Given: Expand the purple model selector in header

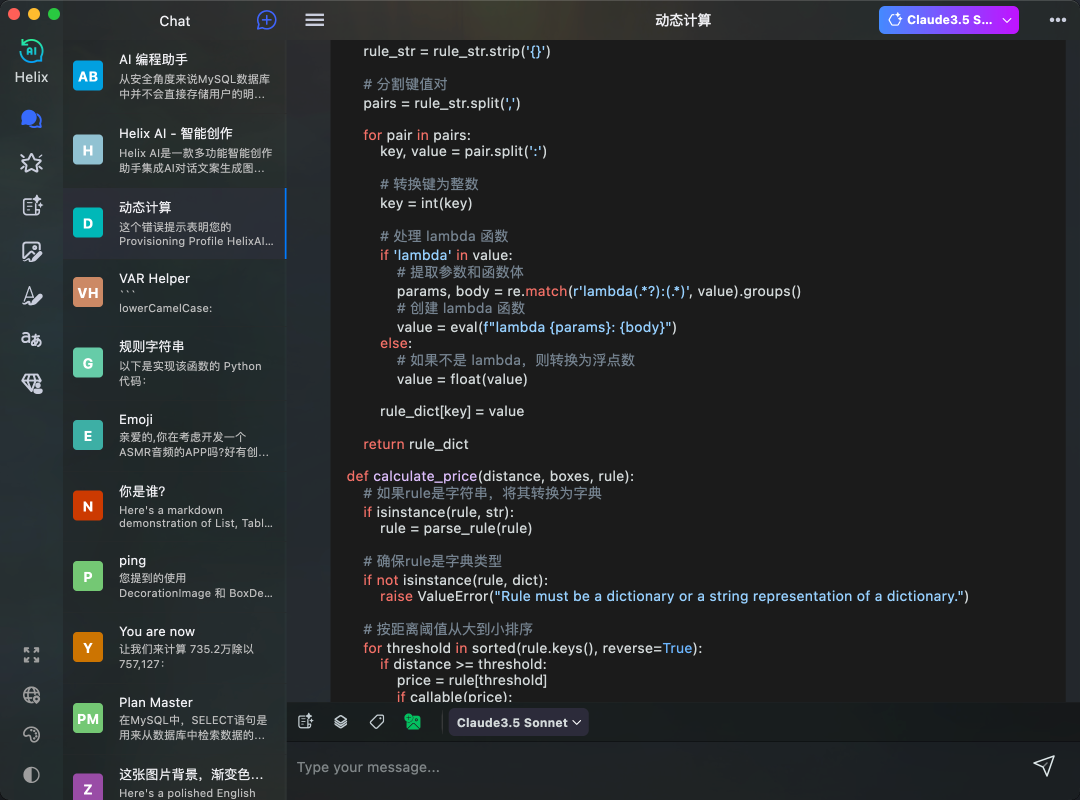Looking at the screenshot, I should pyautogui.click(x=948, y=20).
